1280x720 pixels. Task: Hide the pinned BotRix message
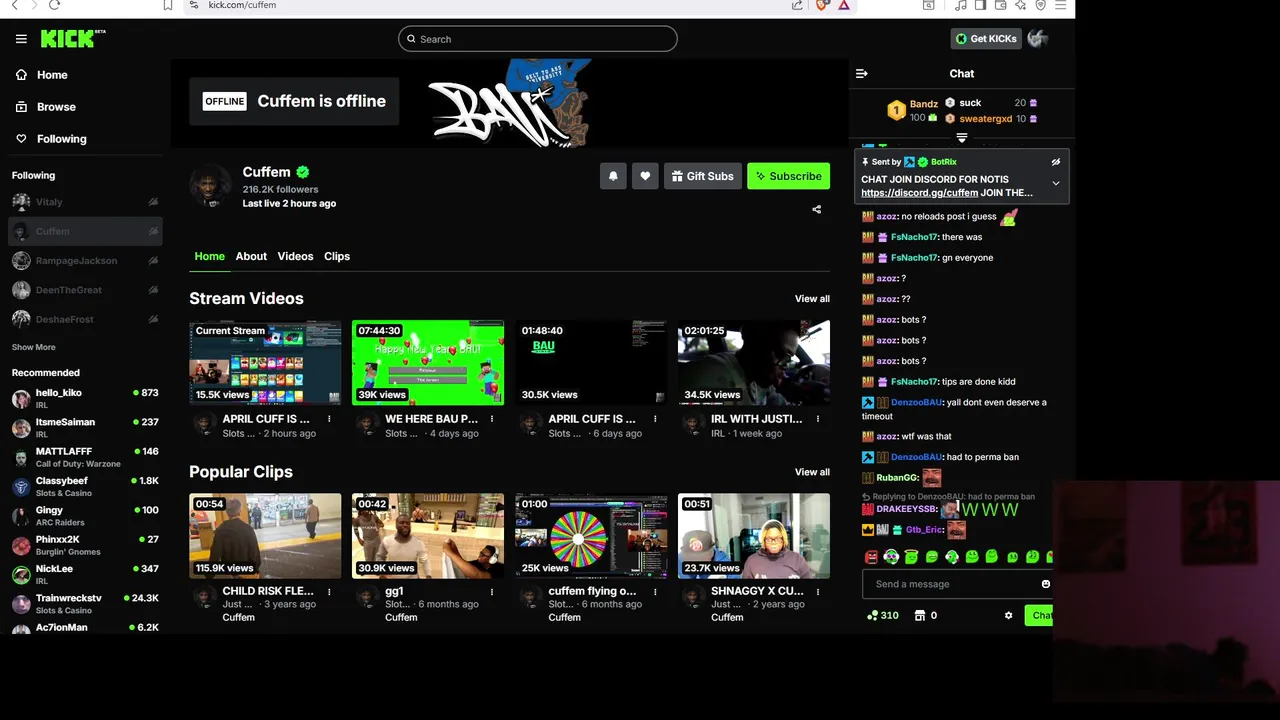click(x=1055, y=162)
